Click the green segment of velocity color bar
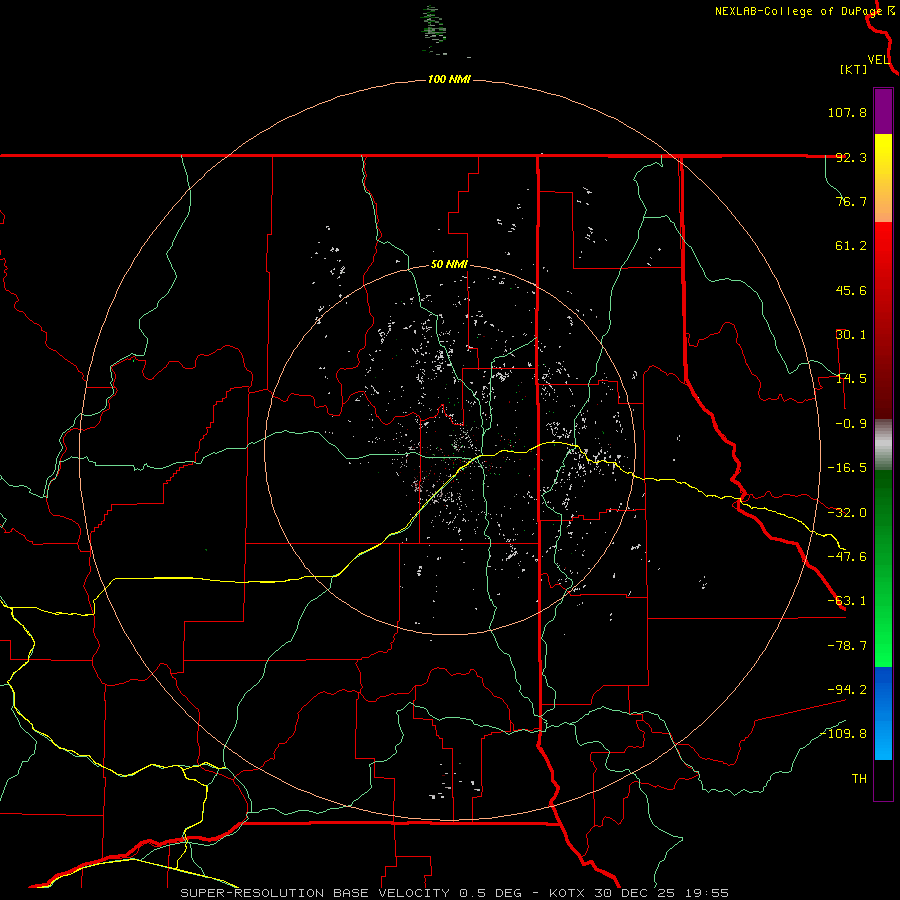 [883, 568]
